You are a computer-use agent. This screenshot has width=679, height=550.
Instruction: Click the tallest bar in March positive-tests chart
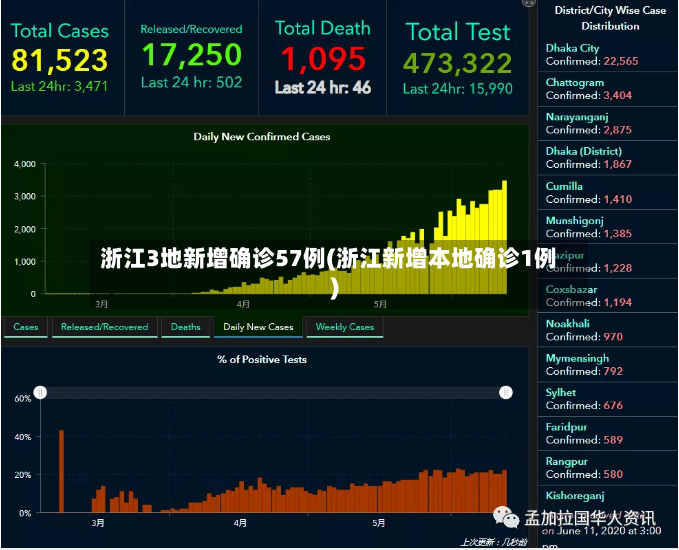tap(61, 471)
